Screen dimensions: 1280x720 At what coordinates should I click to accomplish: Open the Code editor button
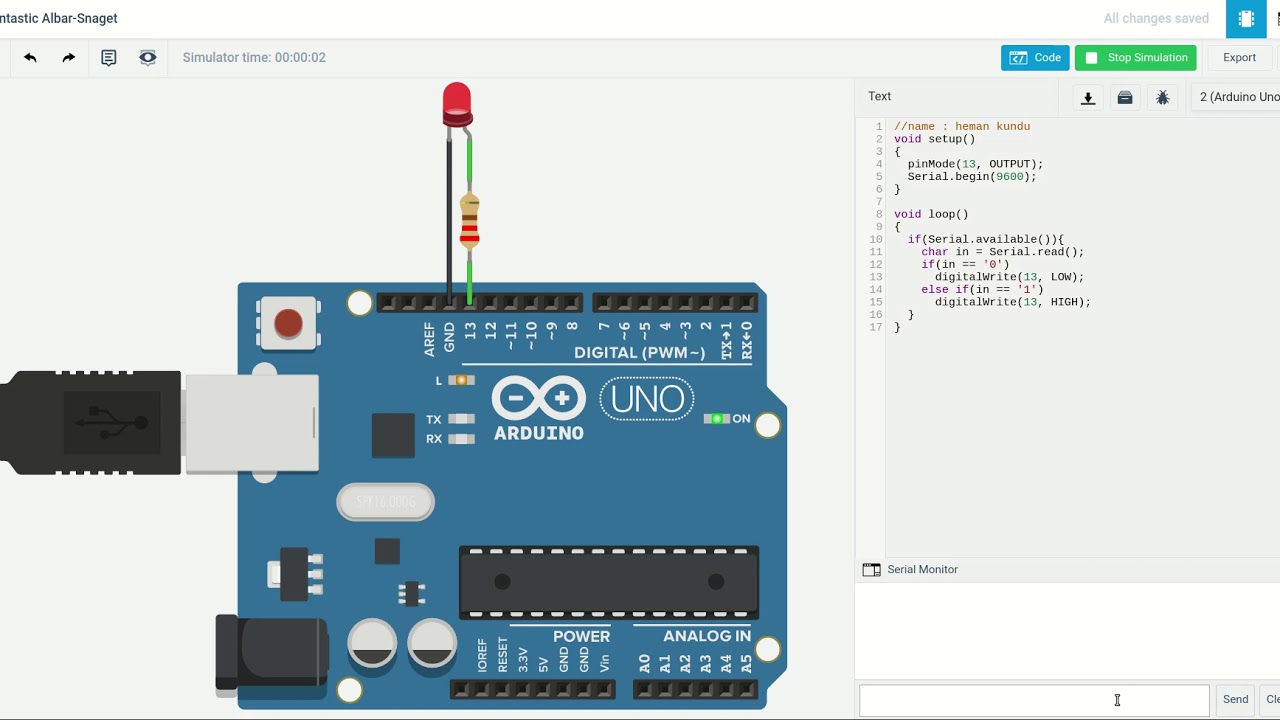[x=1035, y=58]
